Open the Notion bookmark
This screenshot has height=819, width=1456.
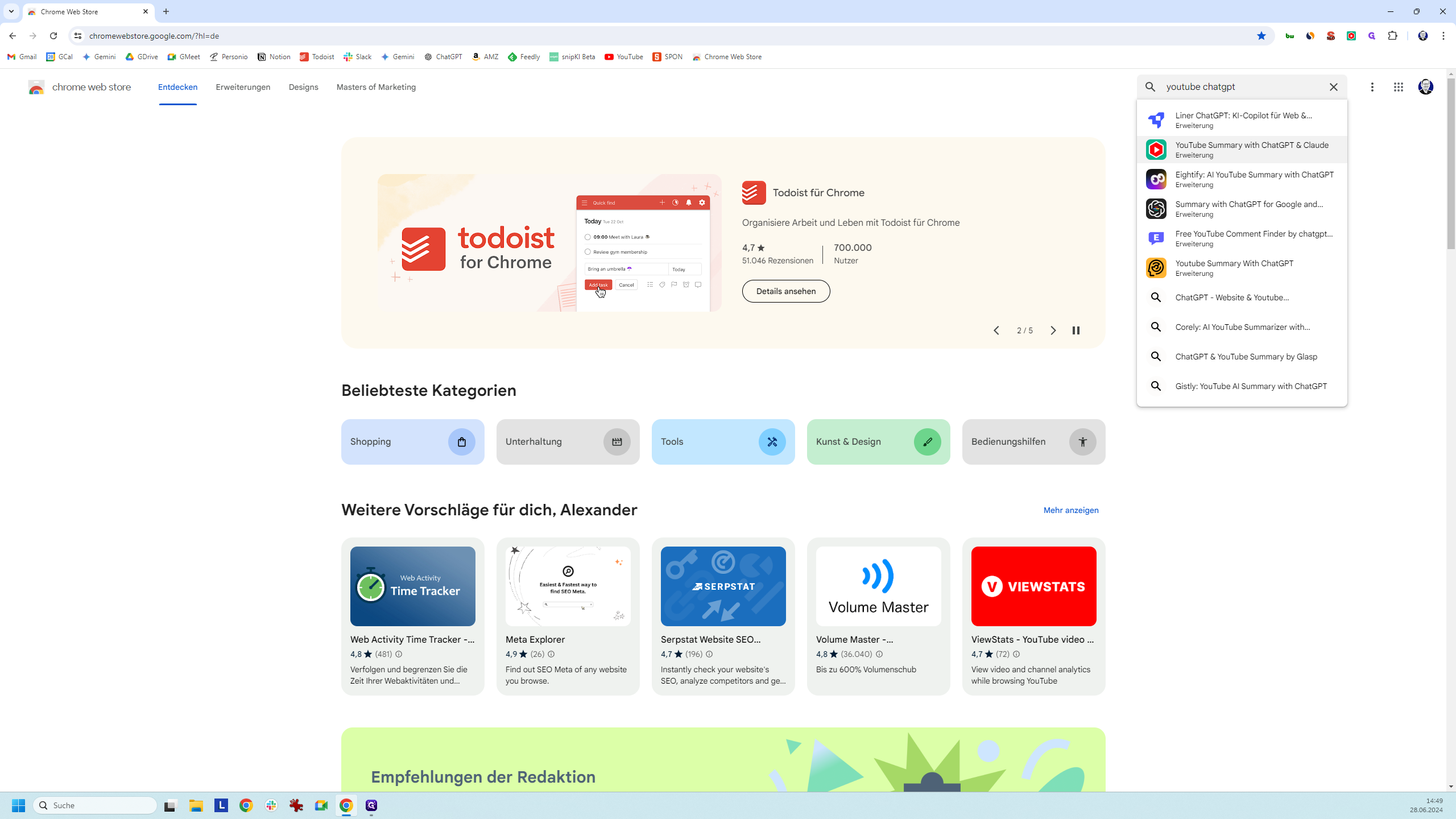(274, 57)
